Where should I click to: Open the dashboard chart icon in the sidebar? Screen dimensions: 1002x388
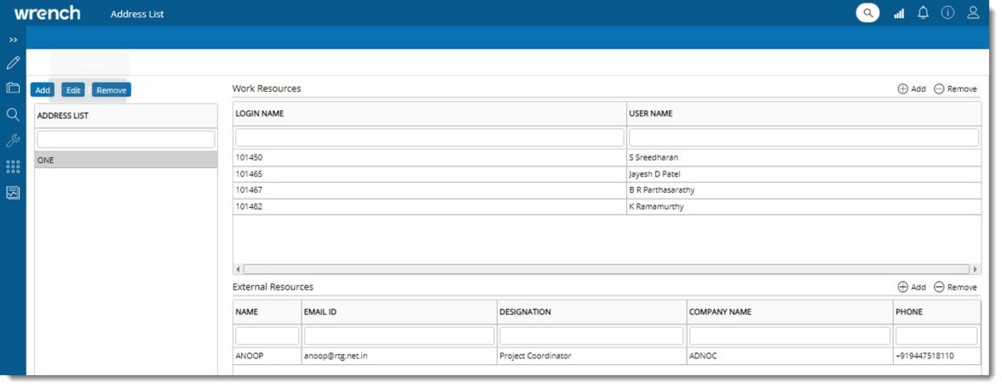13,192
